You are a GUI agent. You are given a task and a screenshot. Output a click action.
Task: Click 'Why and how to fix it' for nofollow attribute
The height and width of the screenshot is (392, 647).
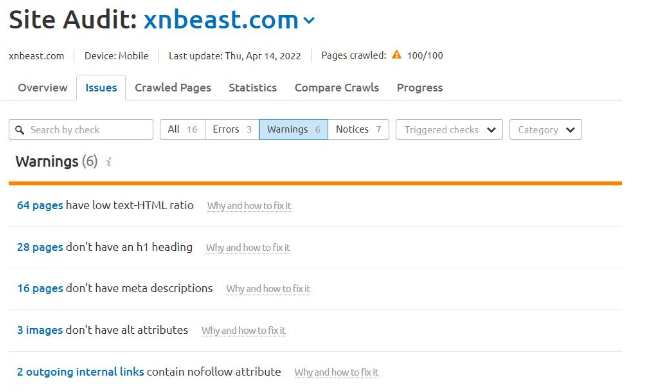coord(336,372)
